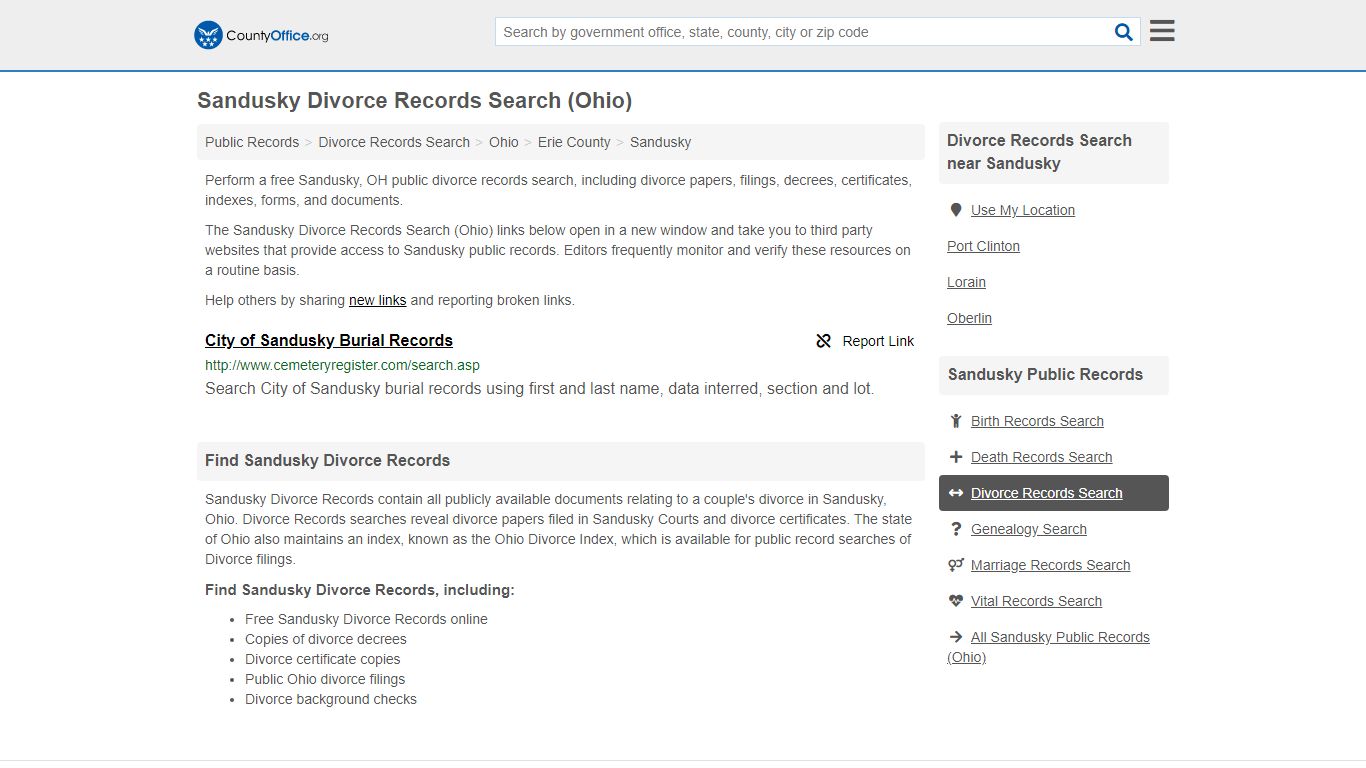Click the Divorce Records double-arrow icon
This screenshot has width=1366, height=768.
(956, 493)
